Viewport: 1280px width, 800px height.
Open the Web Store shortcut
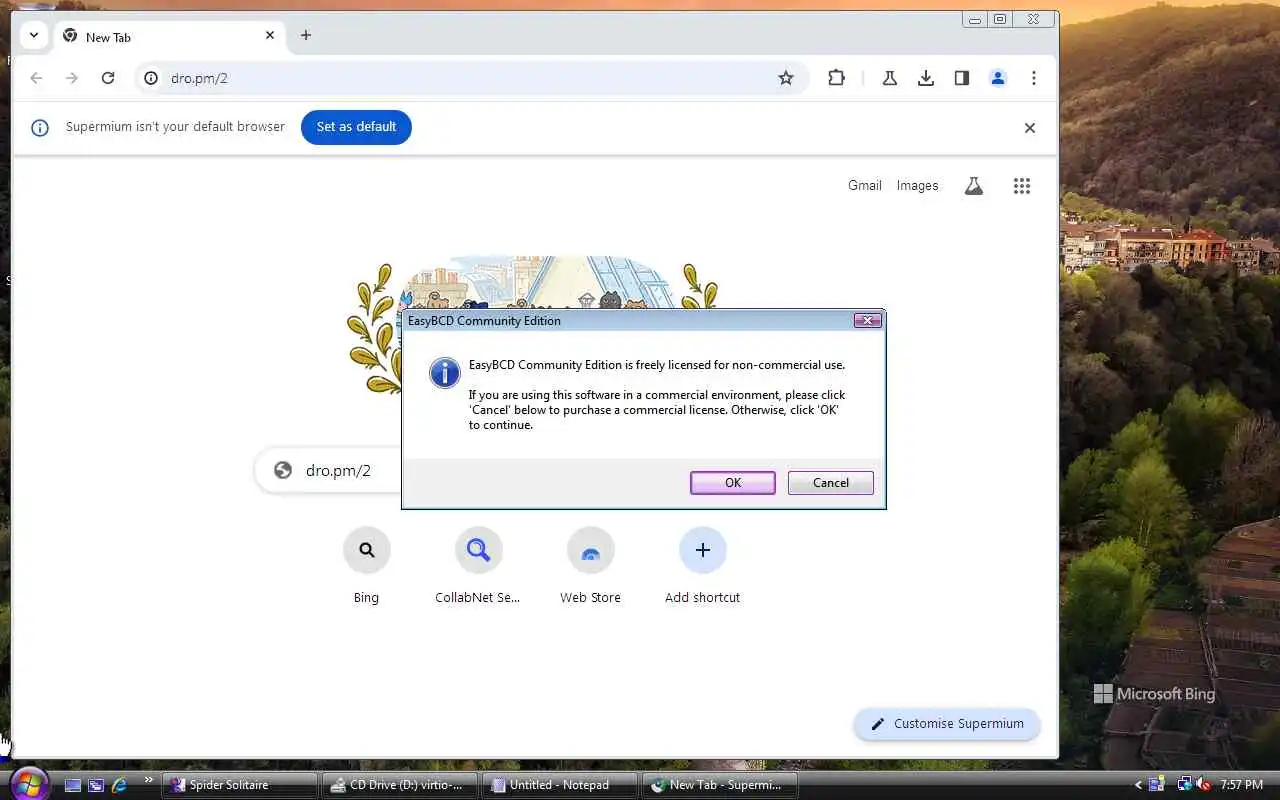click(x=590, y=566)
